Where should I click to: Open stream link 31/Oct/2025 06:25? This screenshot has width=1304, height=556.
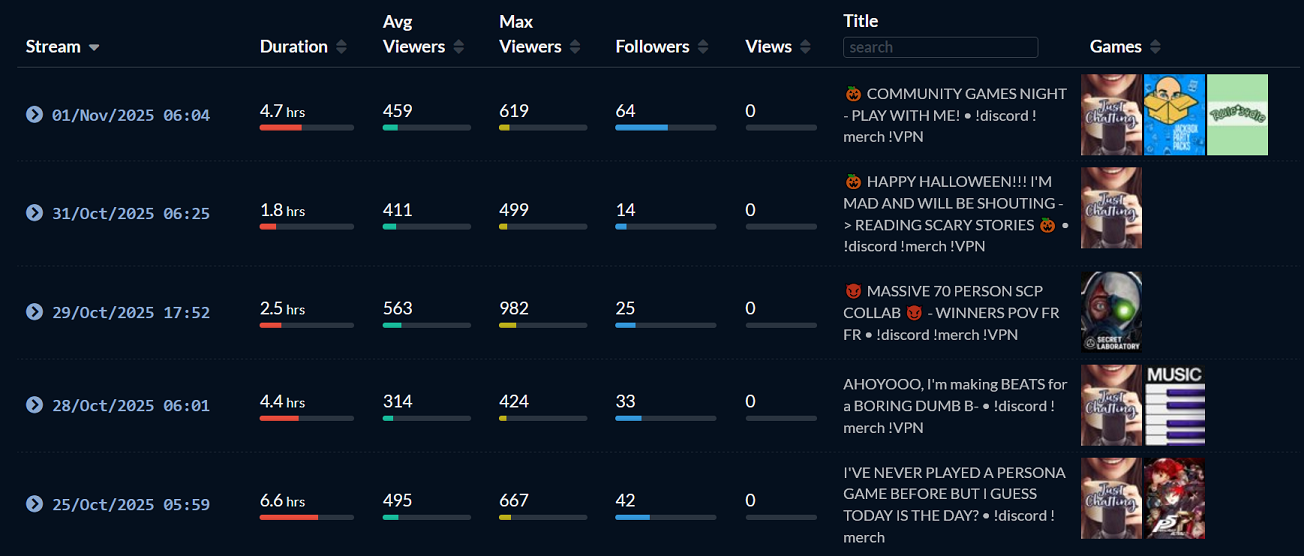[131, 213]
